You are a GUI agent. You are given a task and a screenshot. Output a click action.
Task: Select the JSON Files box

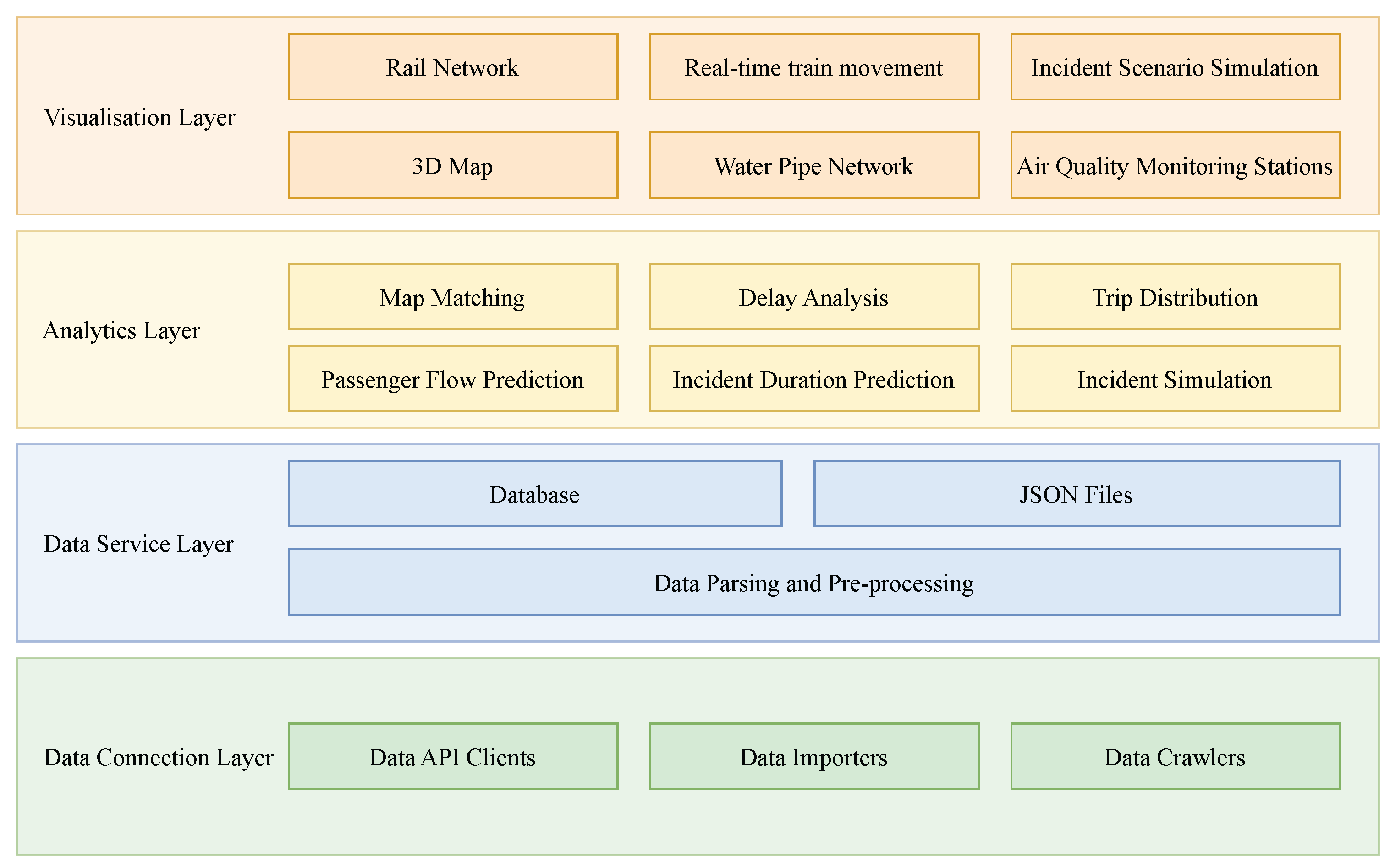point(1077,494)
